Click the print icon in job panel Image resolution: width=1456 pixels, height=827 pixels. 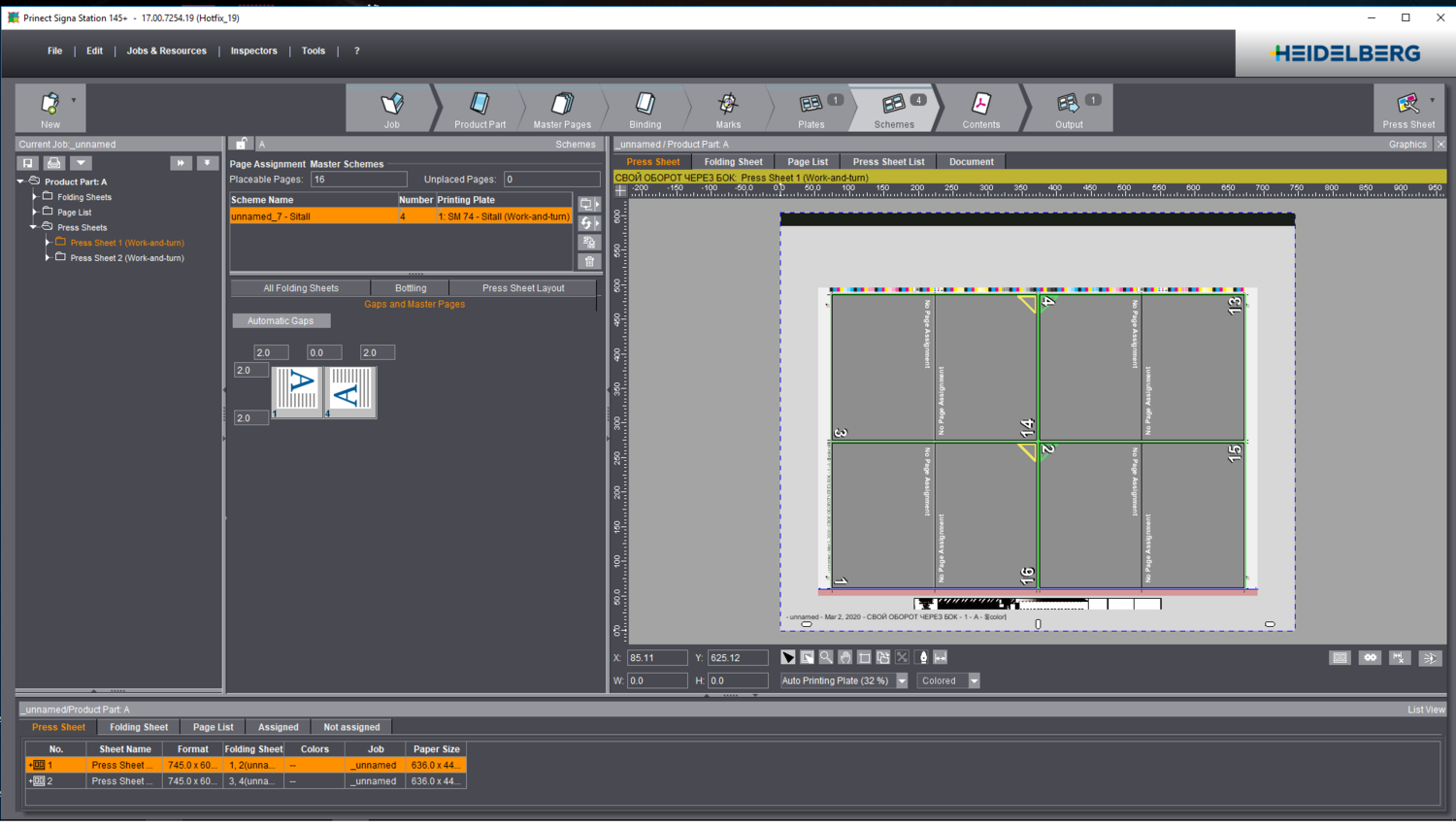[54, 163]
